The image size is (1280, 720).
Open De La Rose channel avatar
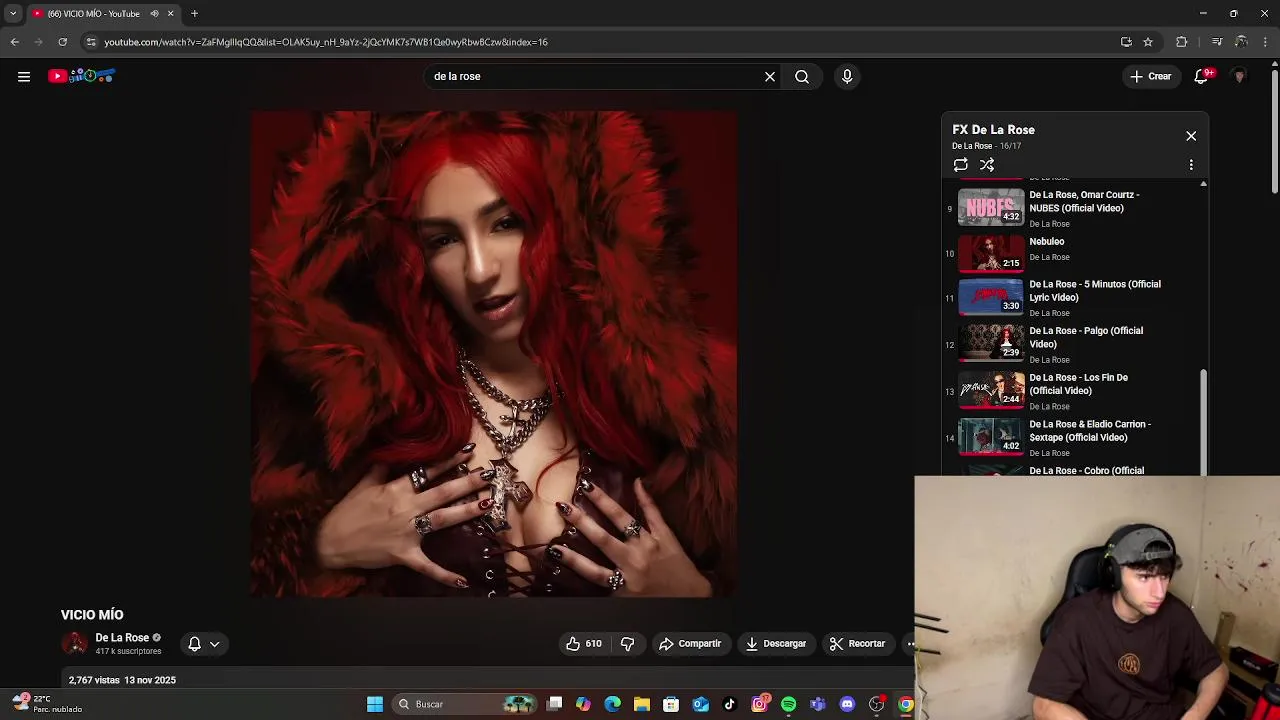(75, 644)
